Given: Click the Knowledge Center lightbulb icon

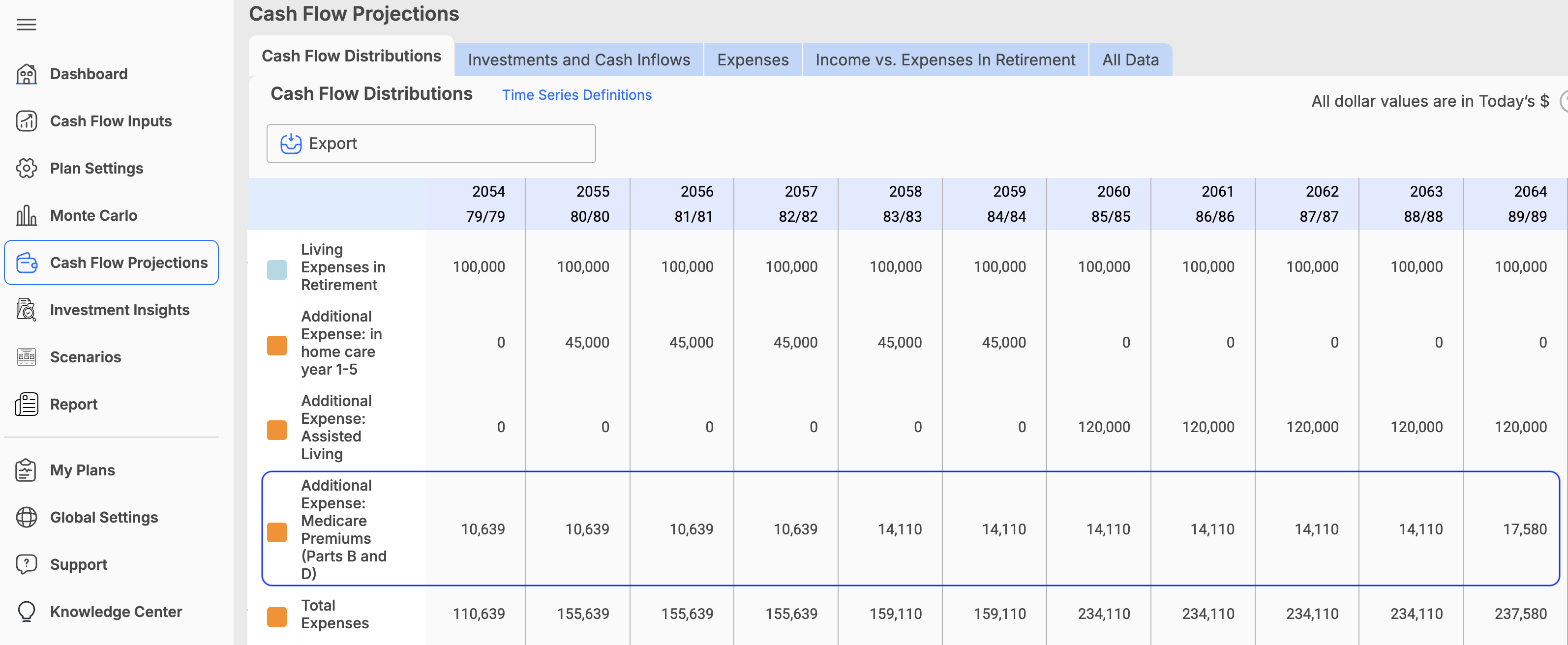Looking at the screenshot, I should [x=26, y=612].
